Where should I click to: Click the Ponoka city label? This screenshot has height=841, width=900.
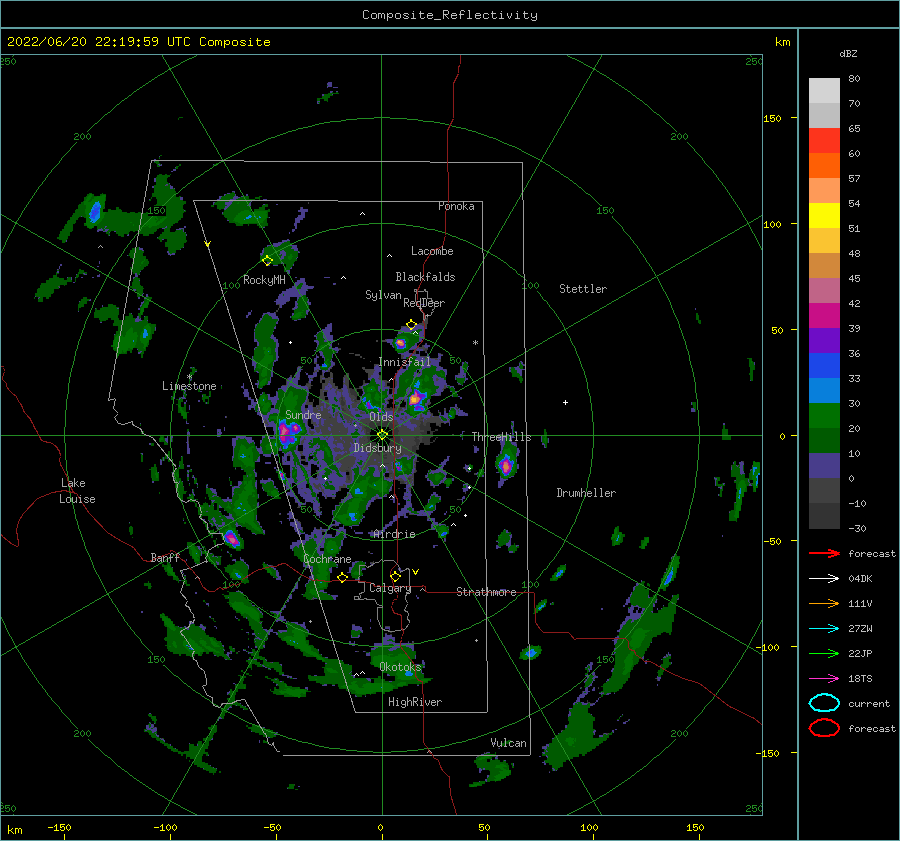(456, 206)
